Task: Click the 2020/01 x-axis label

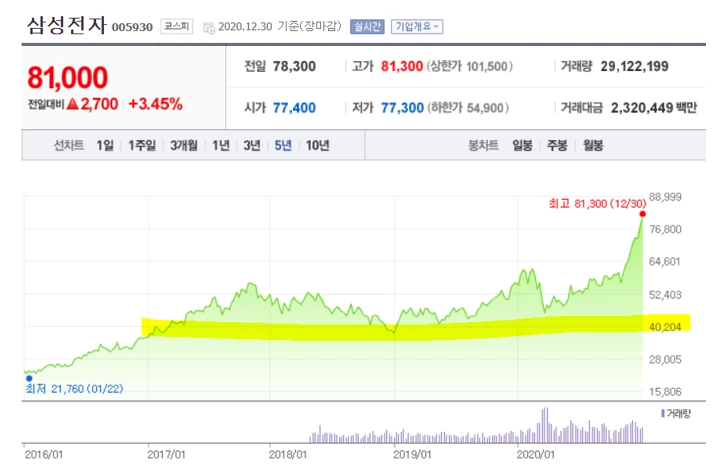Action: [x=535, y=455]
